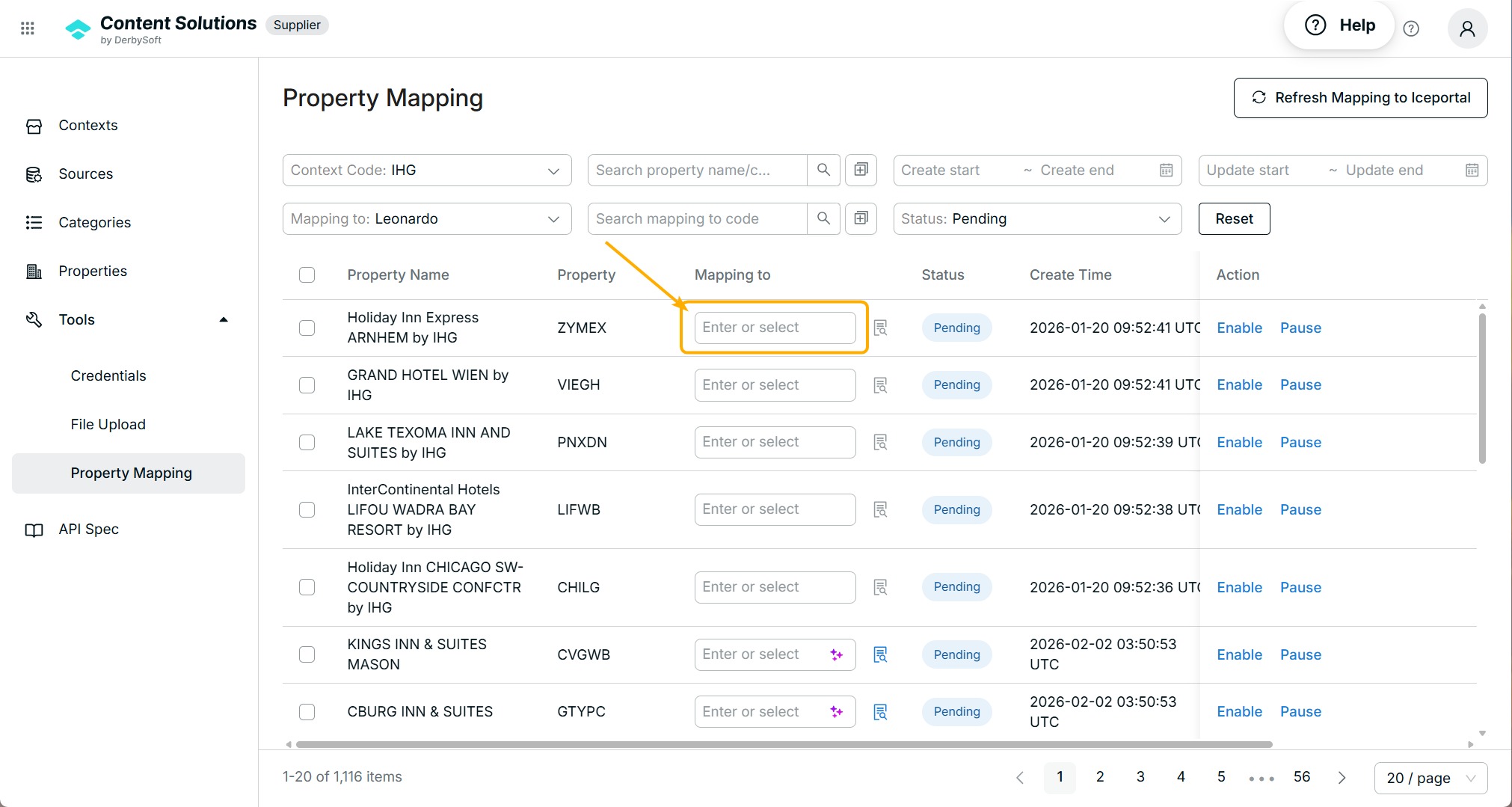Select KINGS INN & SUITES MASON checkbox

click(x=307, y=654)
